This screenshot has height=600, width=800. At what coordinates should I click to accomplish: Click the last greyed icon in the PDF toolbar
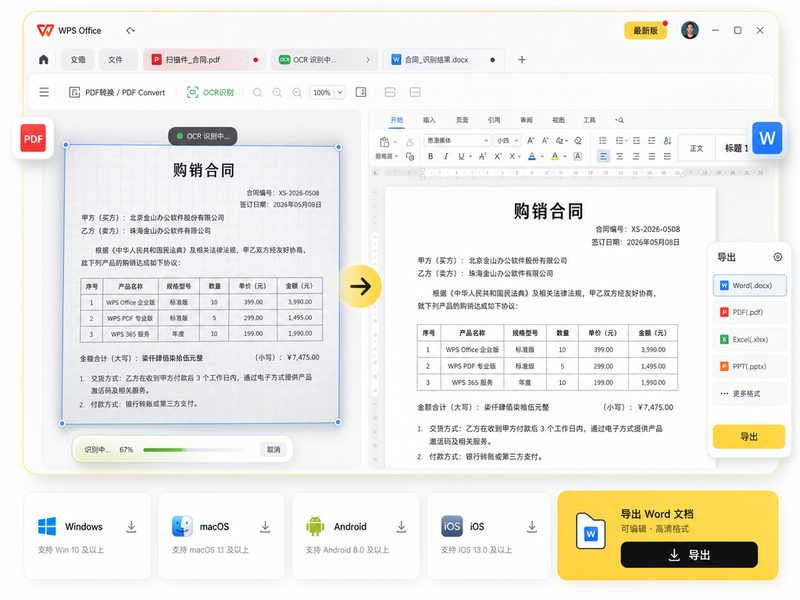tap(415, 92)
